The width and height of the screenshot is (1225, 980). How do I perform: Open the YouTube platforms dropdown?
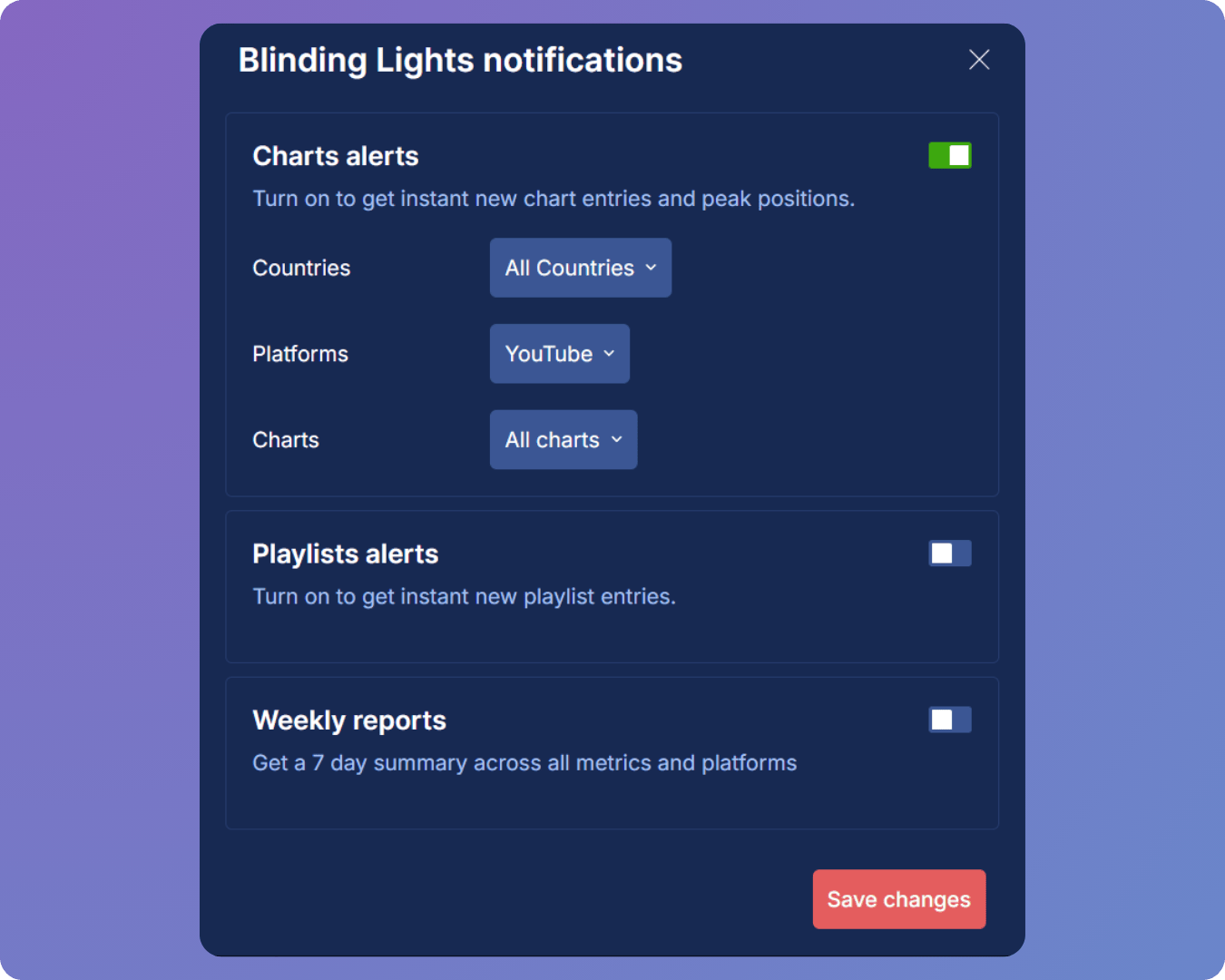[x=559, y=354]
